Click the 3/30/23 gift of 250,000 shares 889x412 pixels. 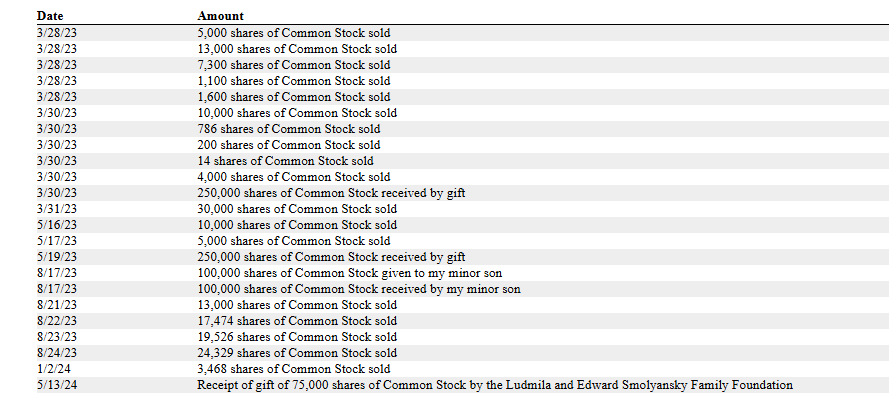coord(331,193)
